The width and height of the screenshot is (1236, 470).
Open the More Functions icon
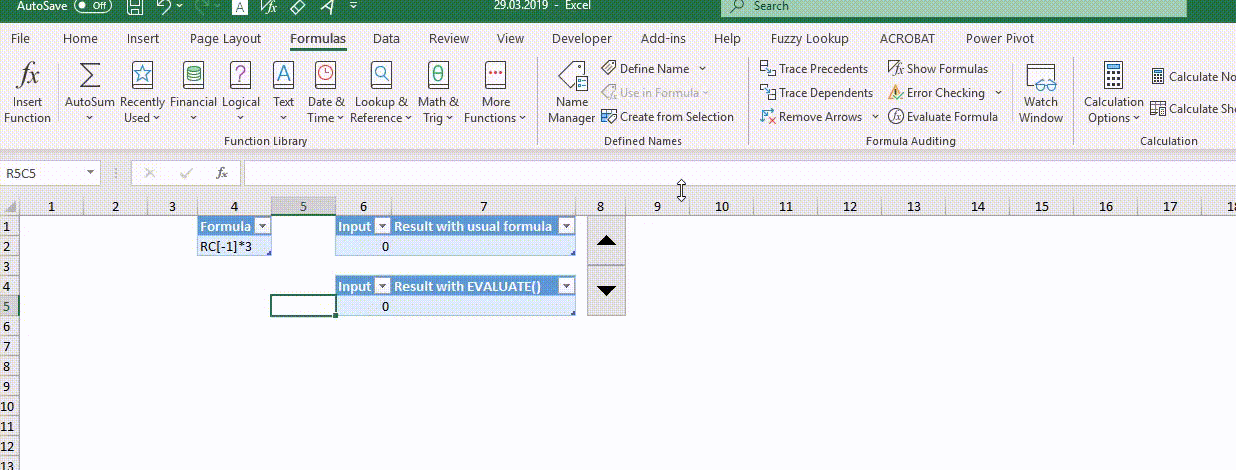coord(496,76)
